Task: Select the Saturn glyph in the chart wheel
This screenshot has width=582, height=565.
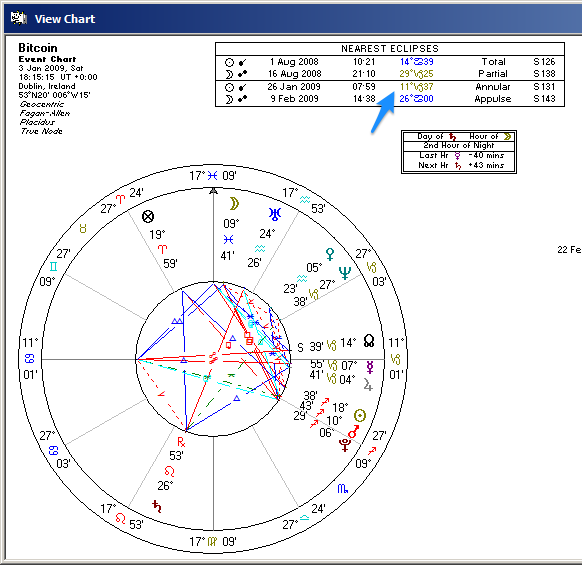Action: pyautogui.click(x=157, y=506)
